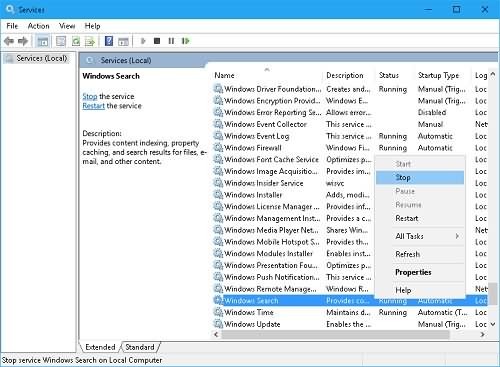Click the Stop the service link
Viewport: 500px width, 367px height.
pyautogui.click(x=90, y=96)
